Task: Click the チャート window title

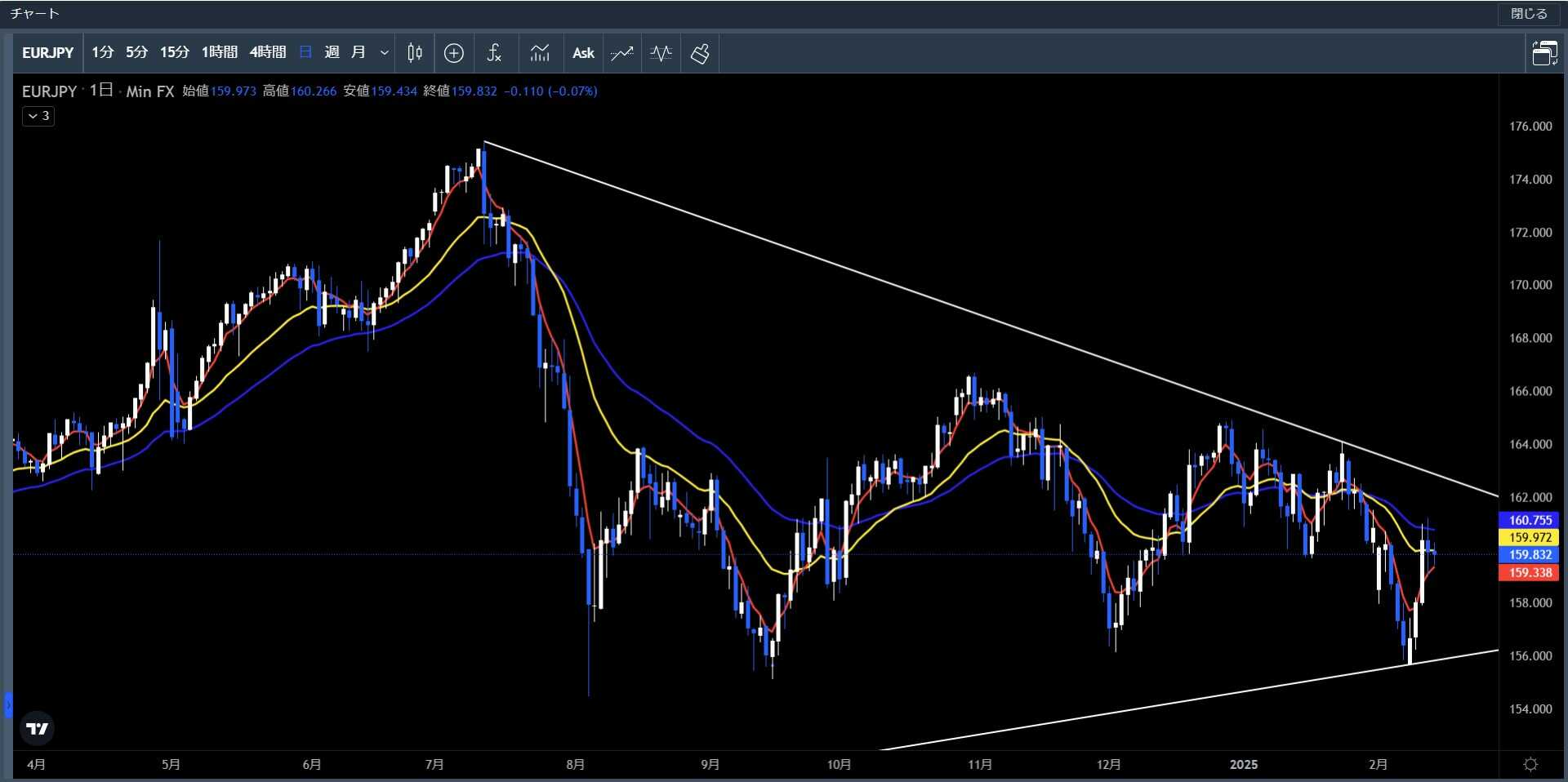Action: tap(35, 14)
